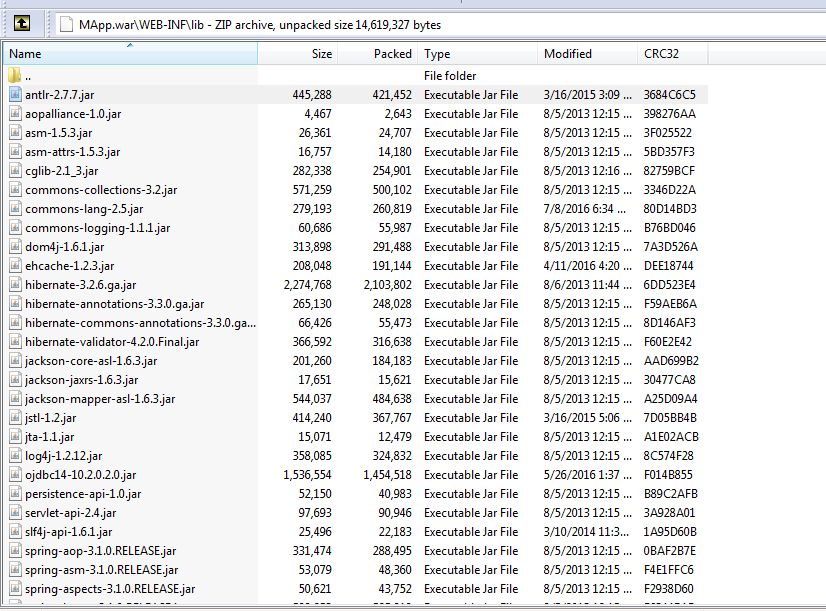This screenshot has width=826, height=611.
Task: Sort by the Packed column header
Action: [378, 54]
